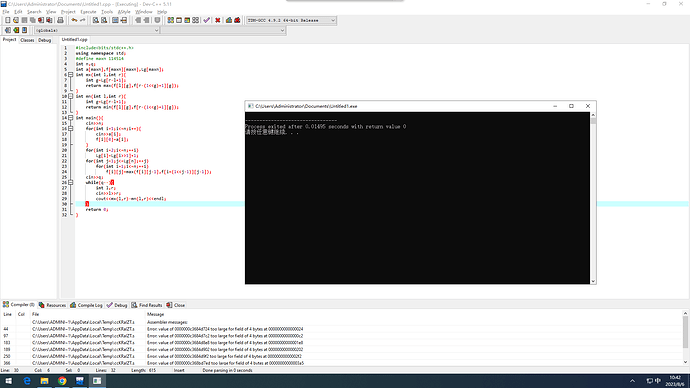
Task: Collapse the fold marker at line 6
Action: [x=70, y=75]
